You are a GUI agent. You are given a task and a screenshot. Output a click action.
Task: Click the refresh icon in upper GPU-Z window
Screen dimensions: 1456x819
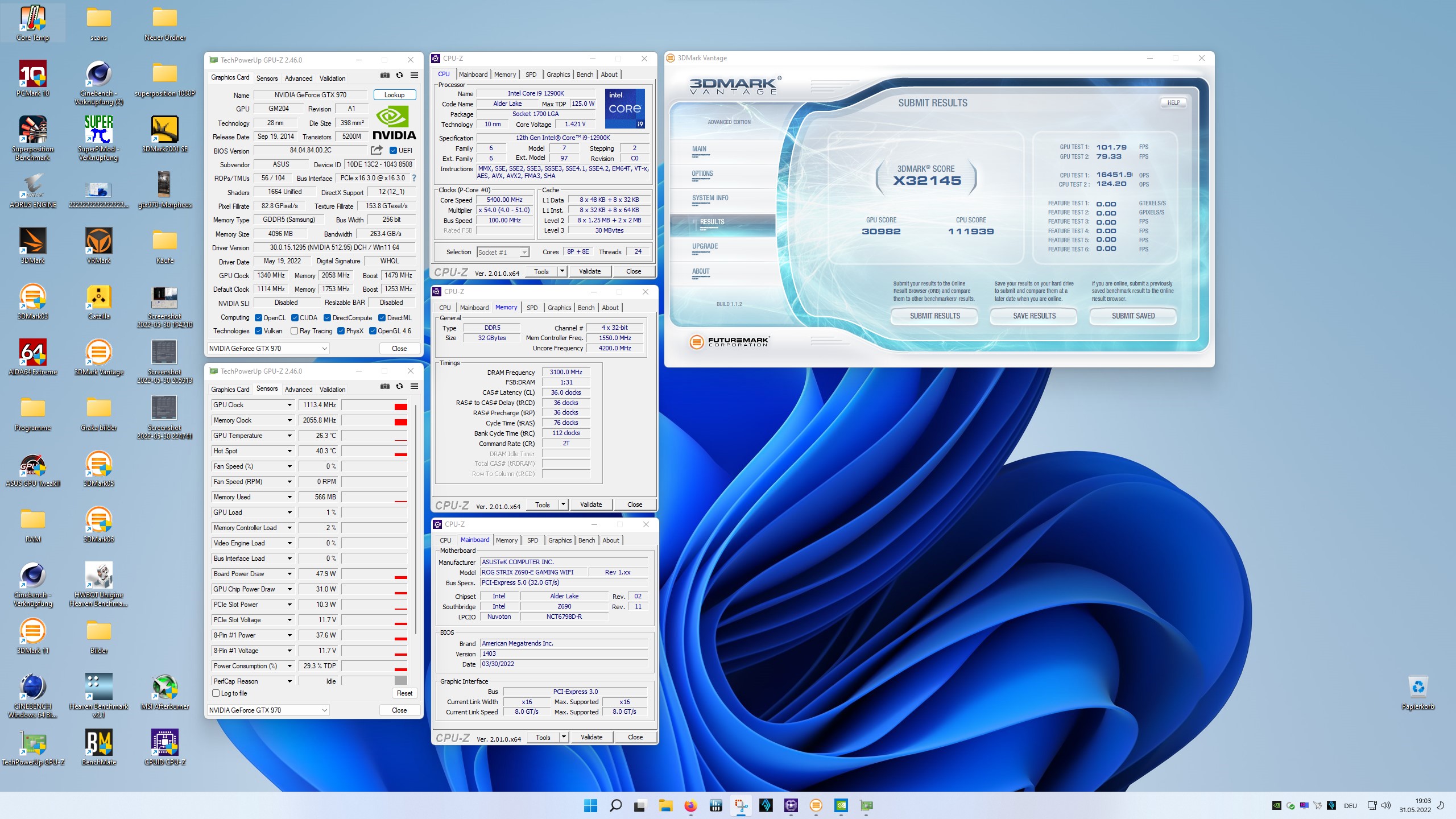[x=399, y=75]
